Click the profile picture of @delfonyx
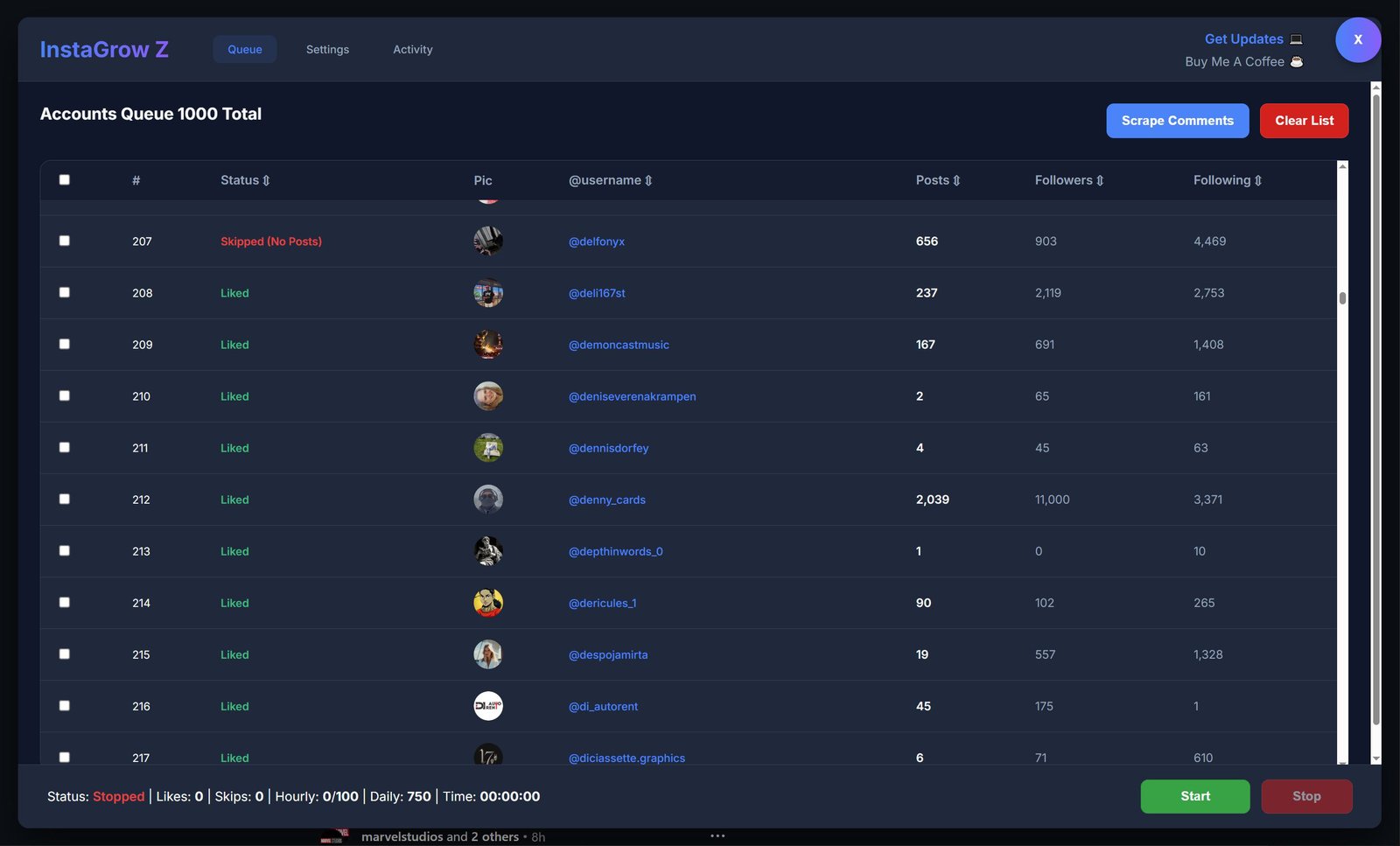1400x846 pixels. click(487, 241)
